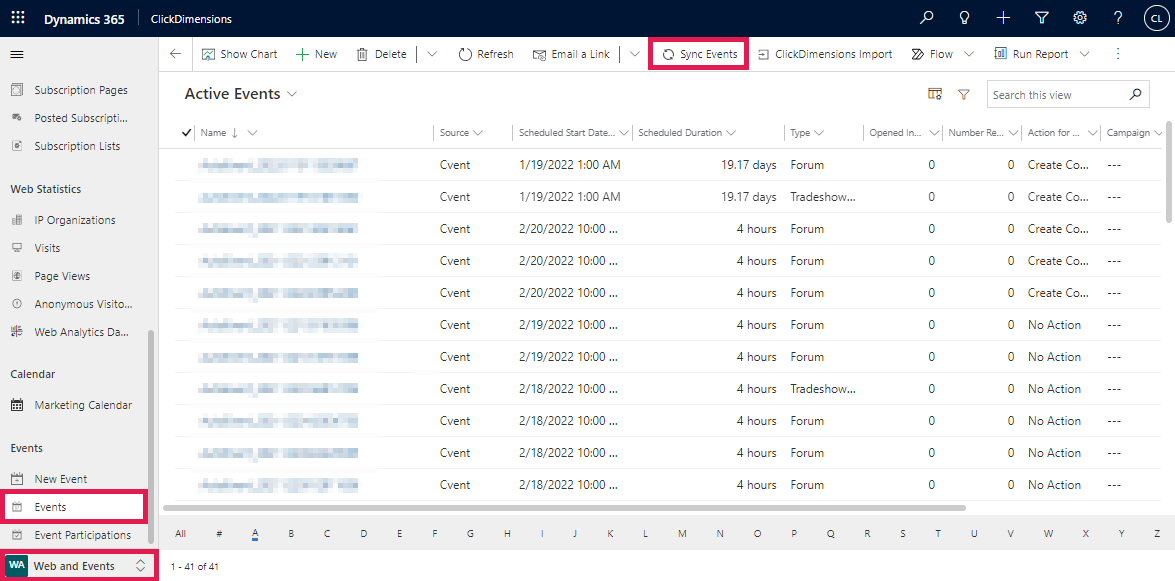Screen dimensions: 1175x581
Task: Open IP Organizations in sidebar
Action: [x=73, y=220]
